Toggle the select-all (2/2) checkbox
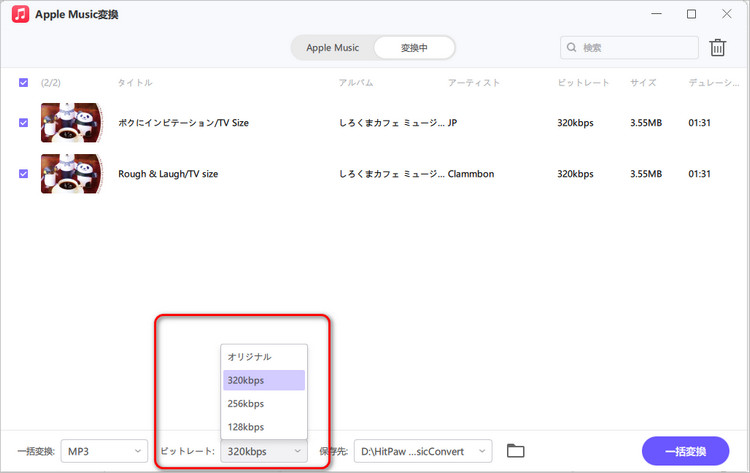 23,83
